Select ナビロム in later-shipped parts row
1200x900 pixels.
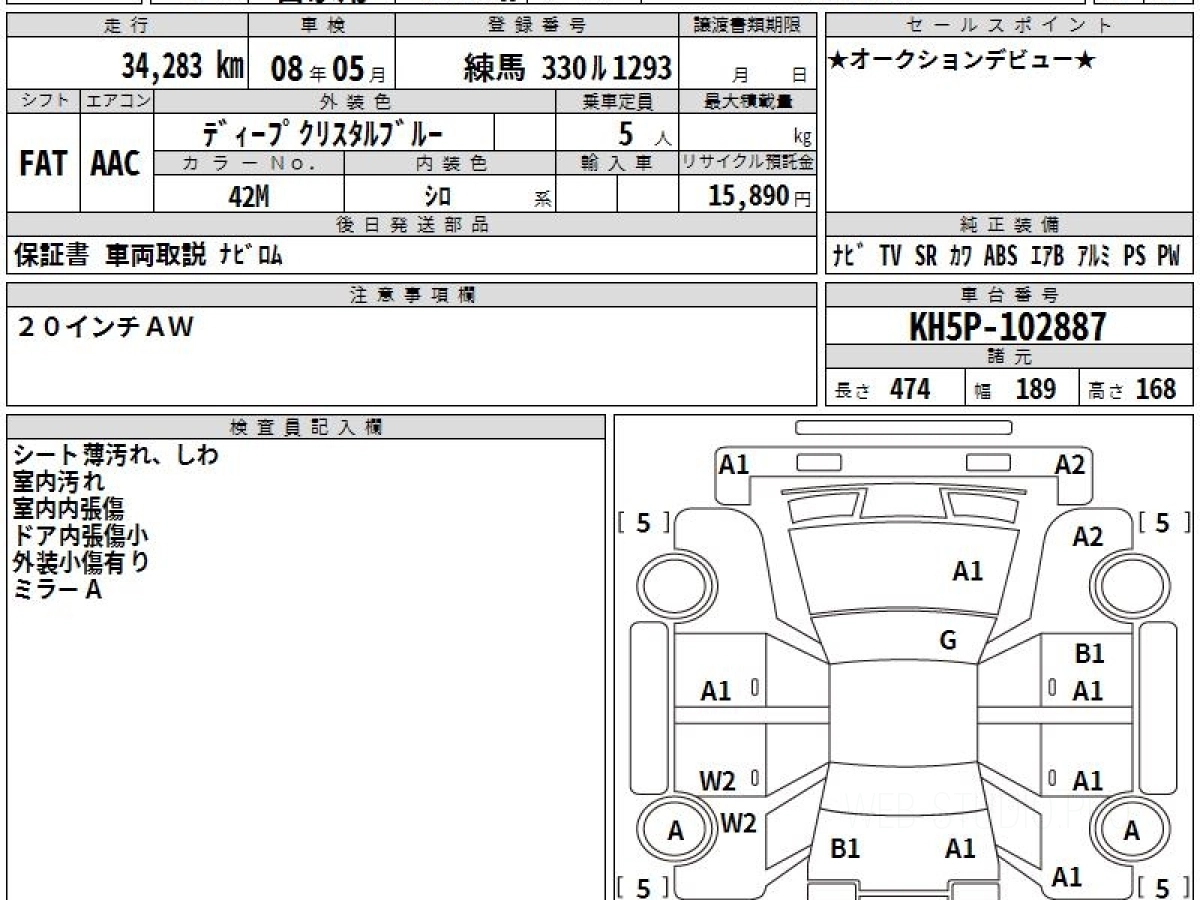[250, 255]
